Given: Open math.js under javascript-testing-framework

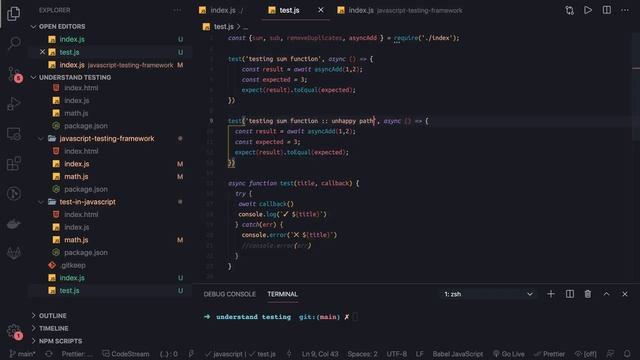Looking at the screenshot, I should point(110,176).
